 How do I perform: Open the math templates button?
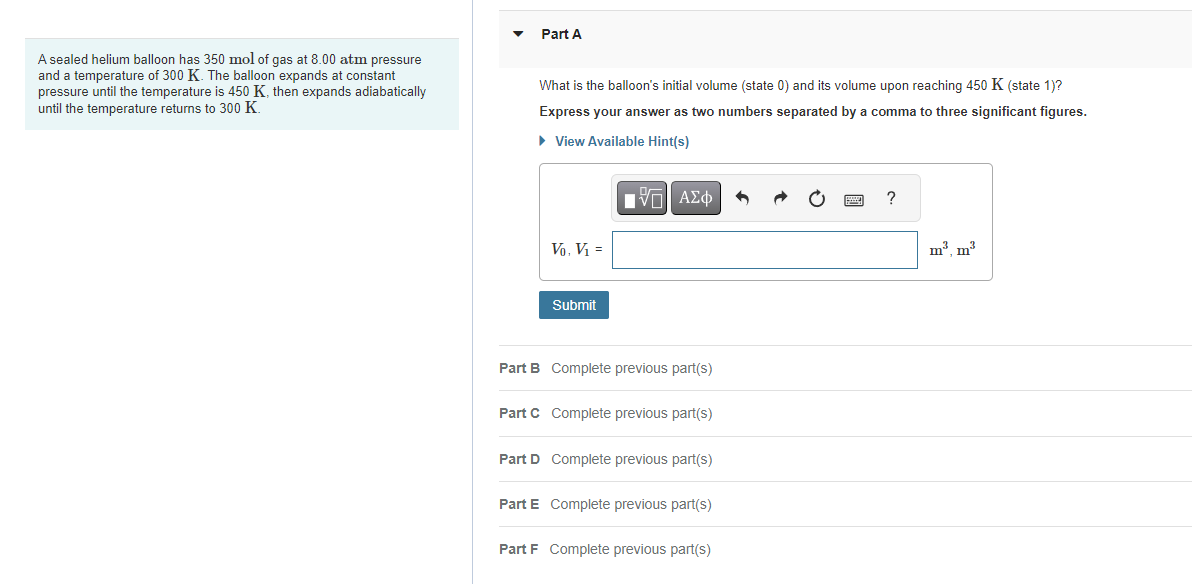(643, 199)
